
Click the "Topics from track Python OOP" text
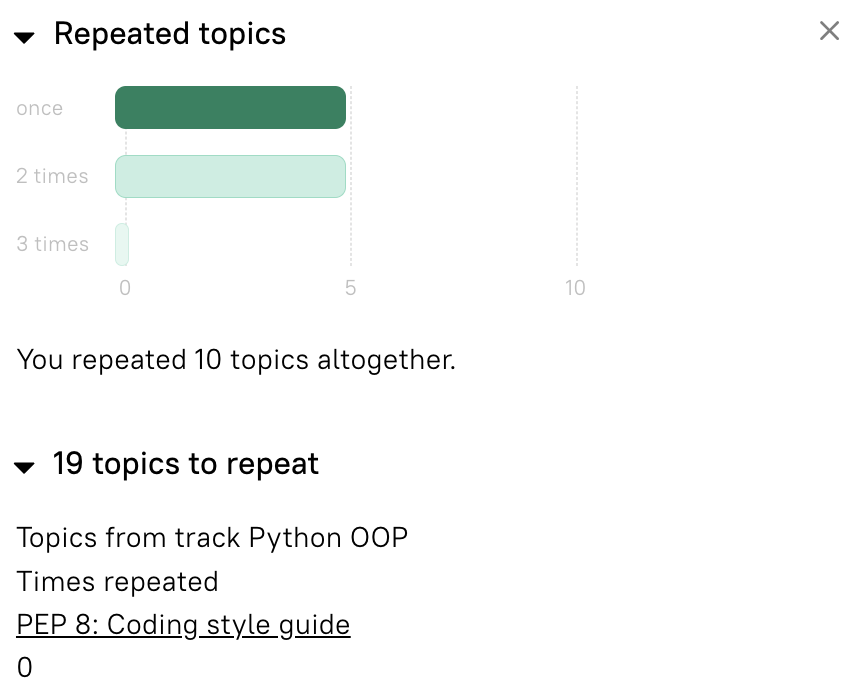[x=212, y=538]
